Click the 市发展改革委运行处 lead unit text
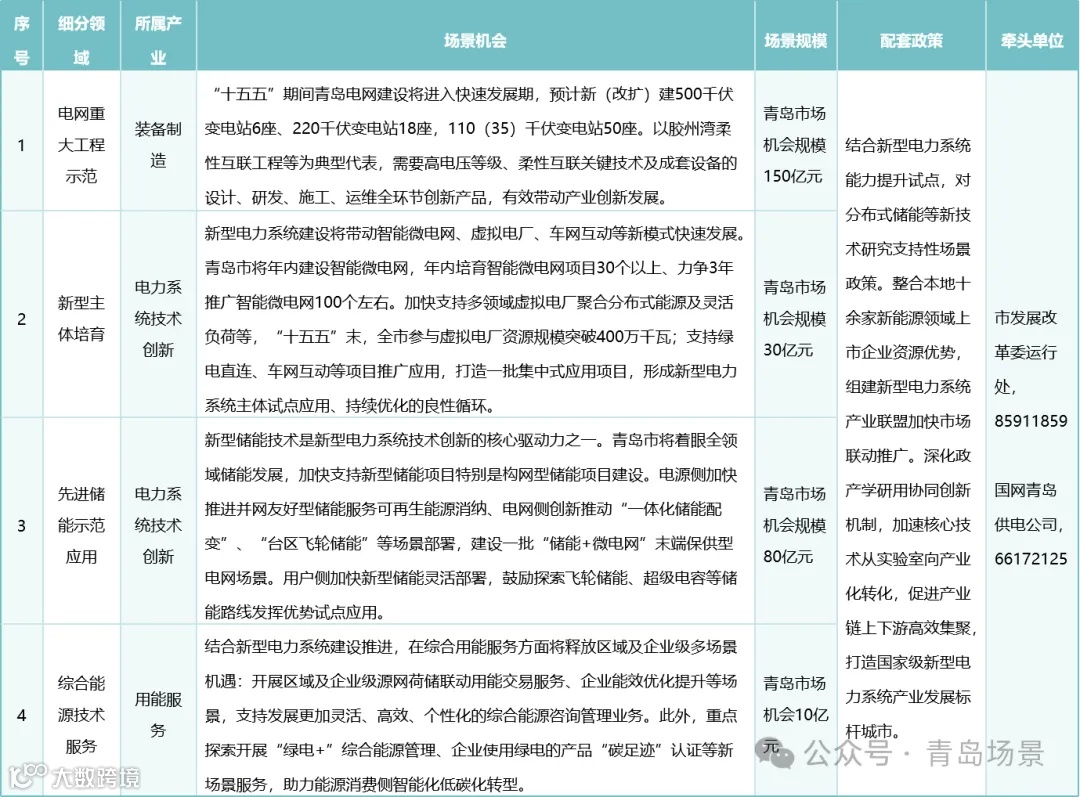1080x797 pixels. (1026, 352)
